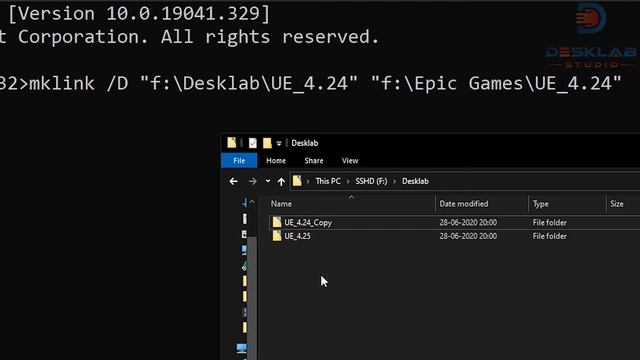640x360 pixels.
Task: Click the mklink command line in Command Prompt
Action: (310, 84)
